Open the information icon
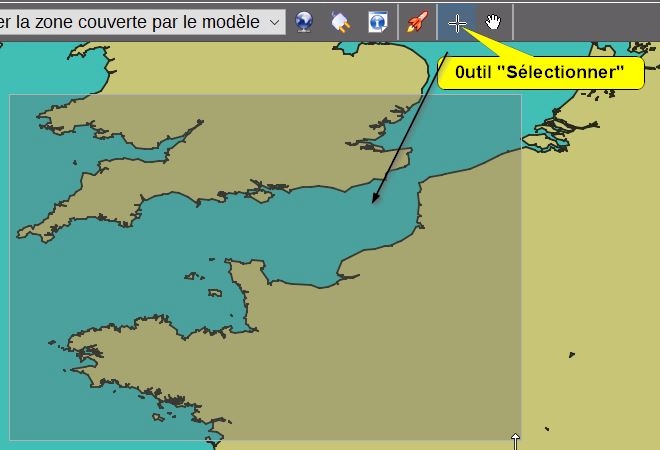The height and width of the screenshot is (450, 660). [378, 22]
